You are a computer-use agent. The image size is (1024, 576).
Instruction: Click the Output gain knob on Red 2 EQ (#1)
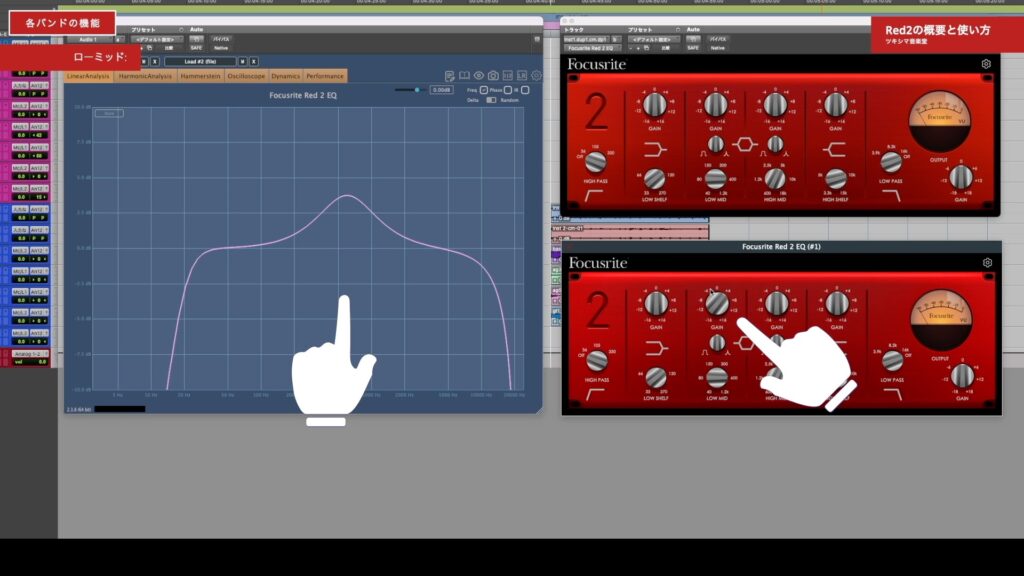pos(962,376)
